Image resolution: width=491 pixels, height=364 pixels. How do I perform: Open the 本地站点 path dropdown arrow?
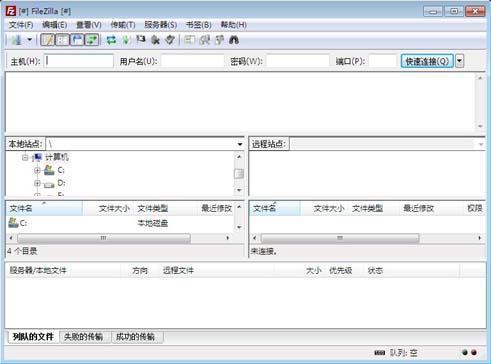tap(240, 144)
